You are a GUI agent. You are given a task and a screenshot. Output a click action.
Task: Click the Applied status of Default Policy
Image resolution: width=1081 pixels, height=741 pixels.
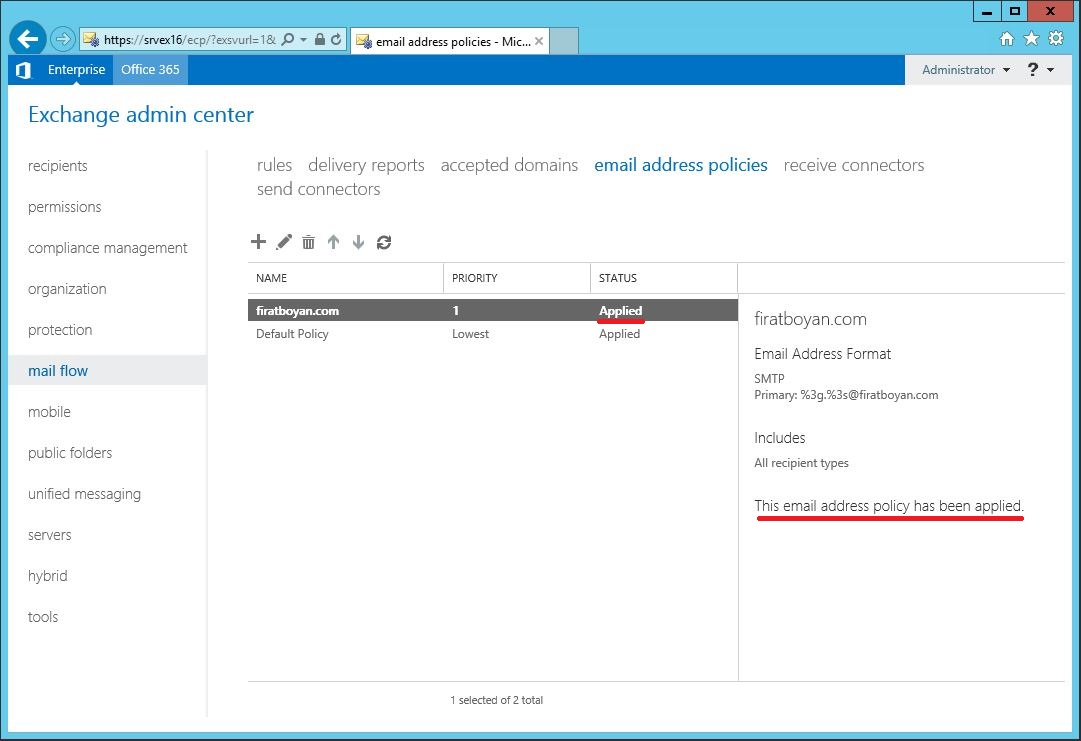pyautogui.click(x=619, y=334)
